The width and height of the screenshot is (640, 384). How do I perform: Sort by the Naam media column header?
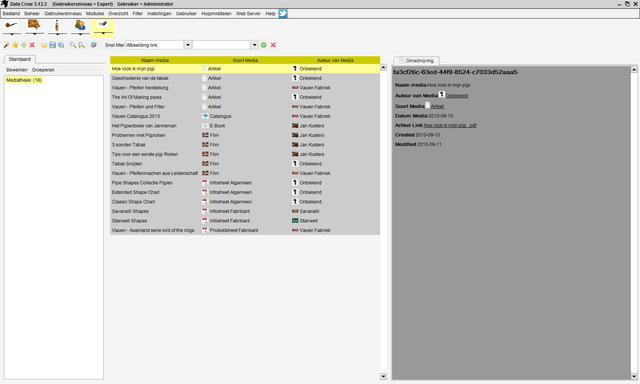point(155,60)
